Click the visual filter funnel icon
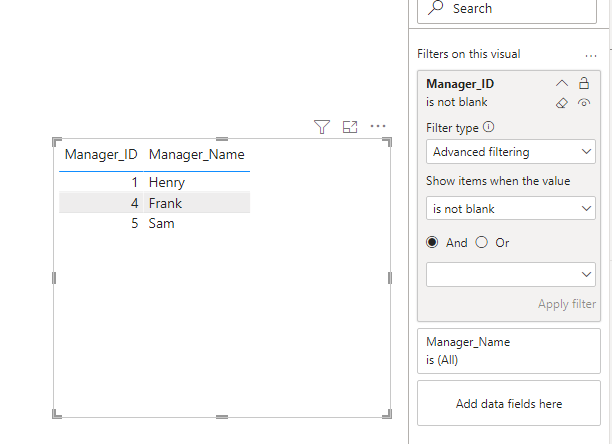Viewport: 612px width, 444px height. tap(322, 127)
